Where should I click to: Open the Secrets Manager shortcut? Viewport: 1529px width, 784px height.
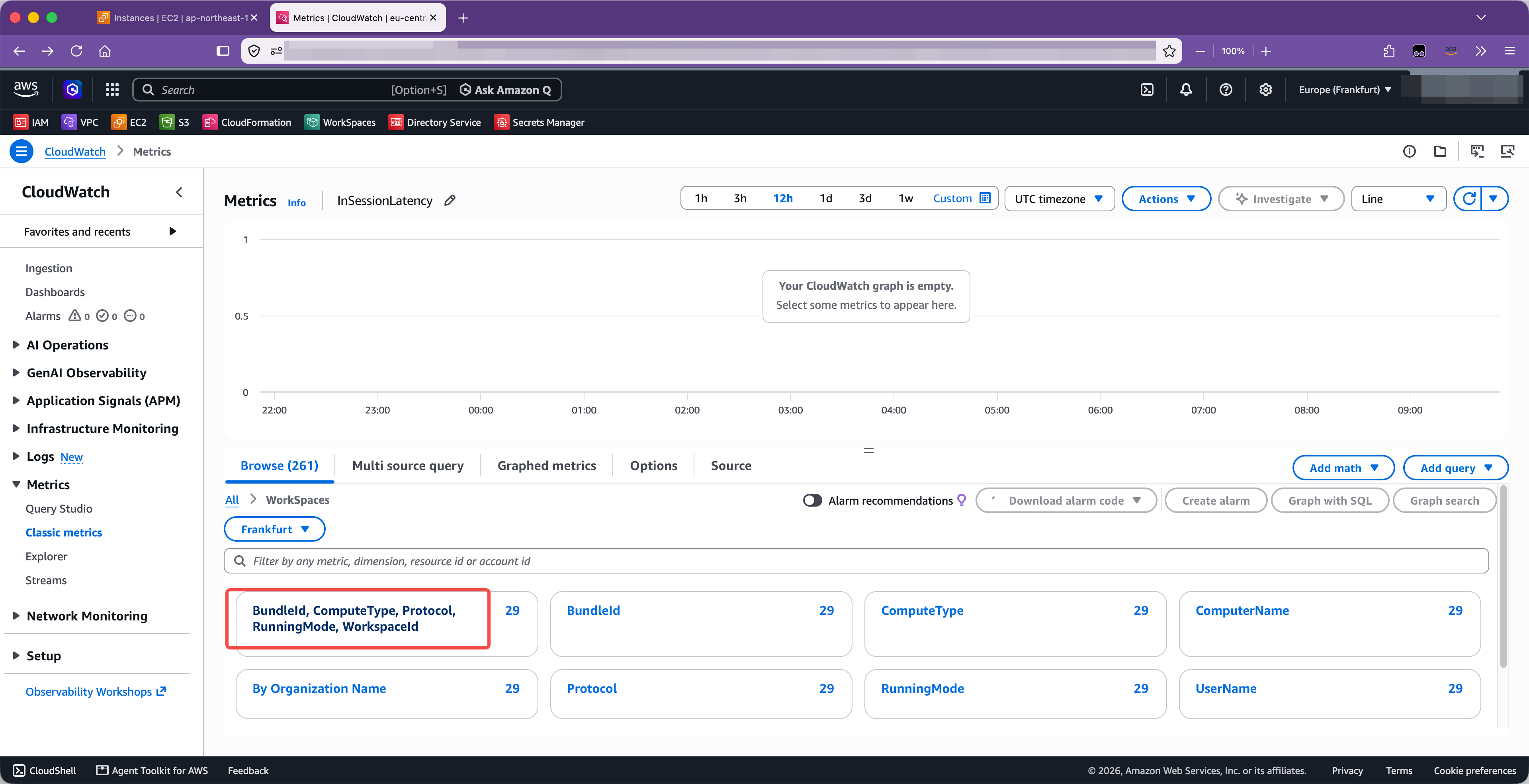[539, 122]
